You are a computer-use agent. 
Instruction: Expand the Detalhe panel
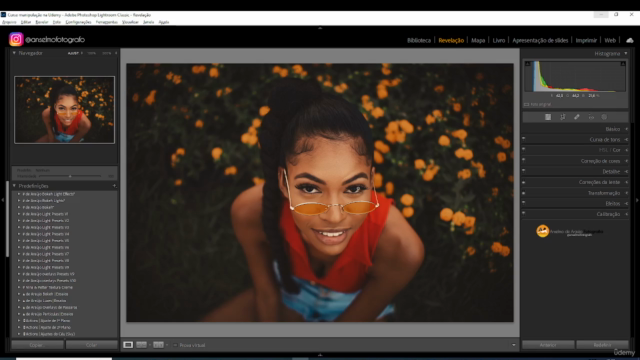(627, 171)
